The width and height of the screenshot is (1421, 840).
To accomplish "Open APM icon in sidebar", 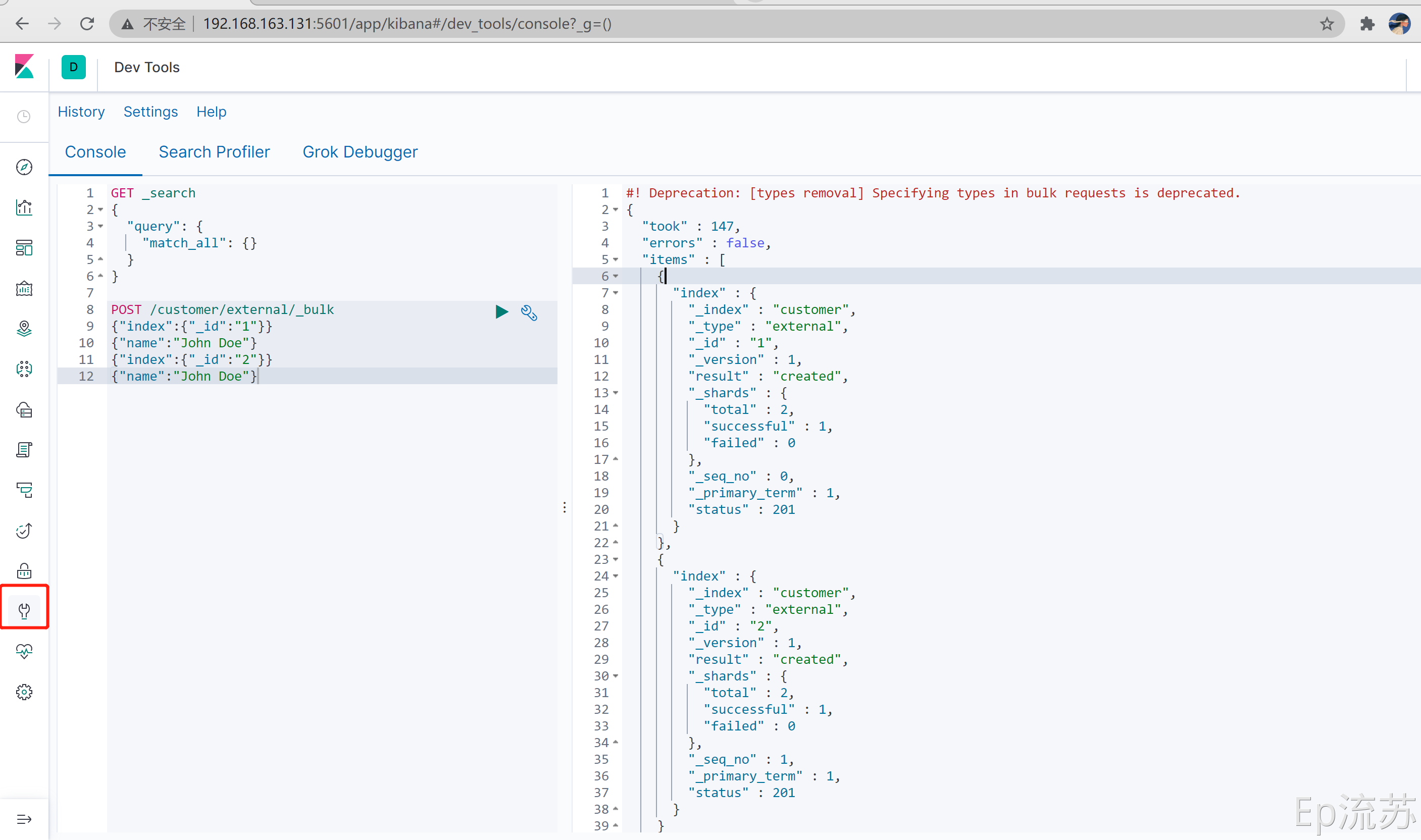I will (x=24, y=490).
